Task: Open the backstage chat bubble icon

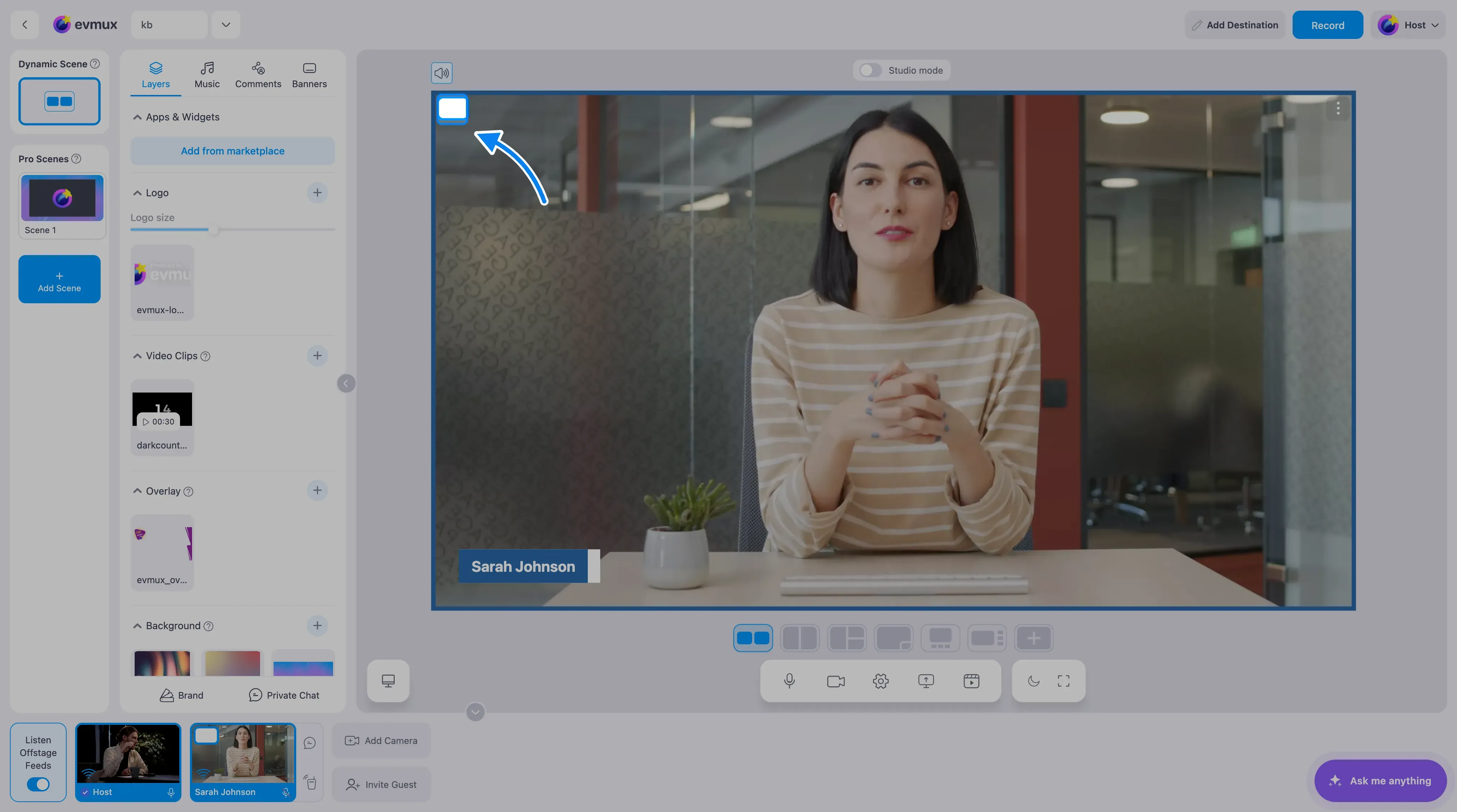Action: [309, 743]
